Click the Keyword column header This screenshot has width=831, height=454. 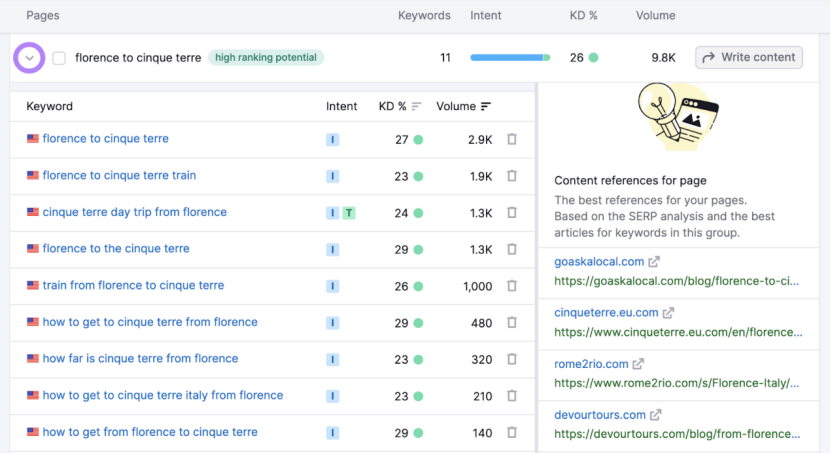(50, 106)
